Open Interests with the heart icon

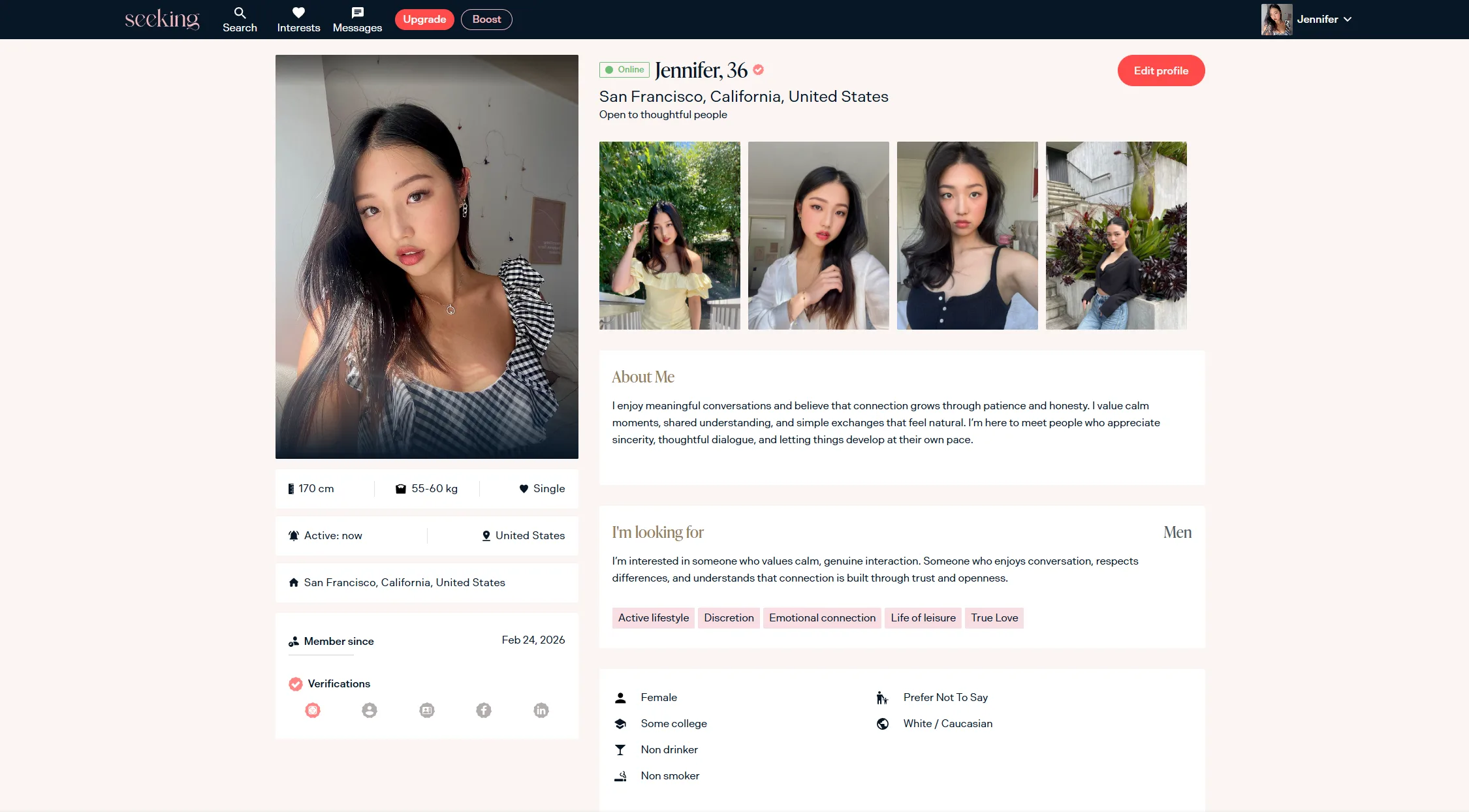(x=298, y=13)
